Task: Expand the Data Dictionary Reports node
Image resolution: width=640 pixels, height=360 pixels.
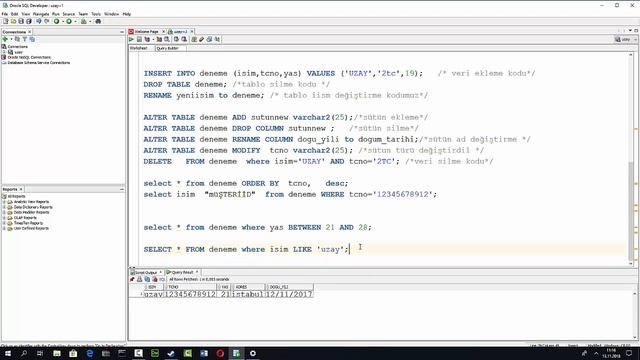Action: [4, 207]
